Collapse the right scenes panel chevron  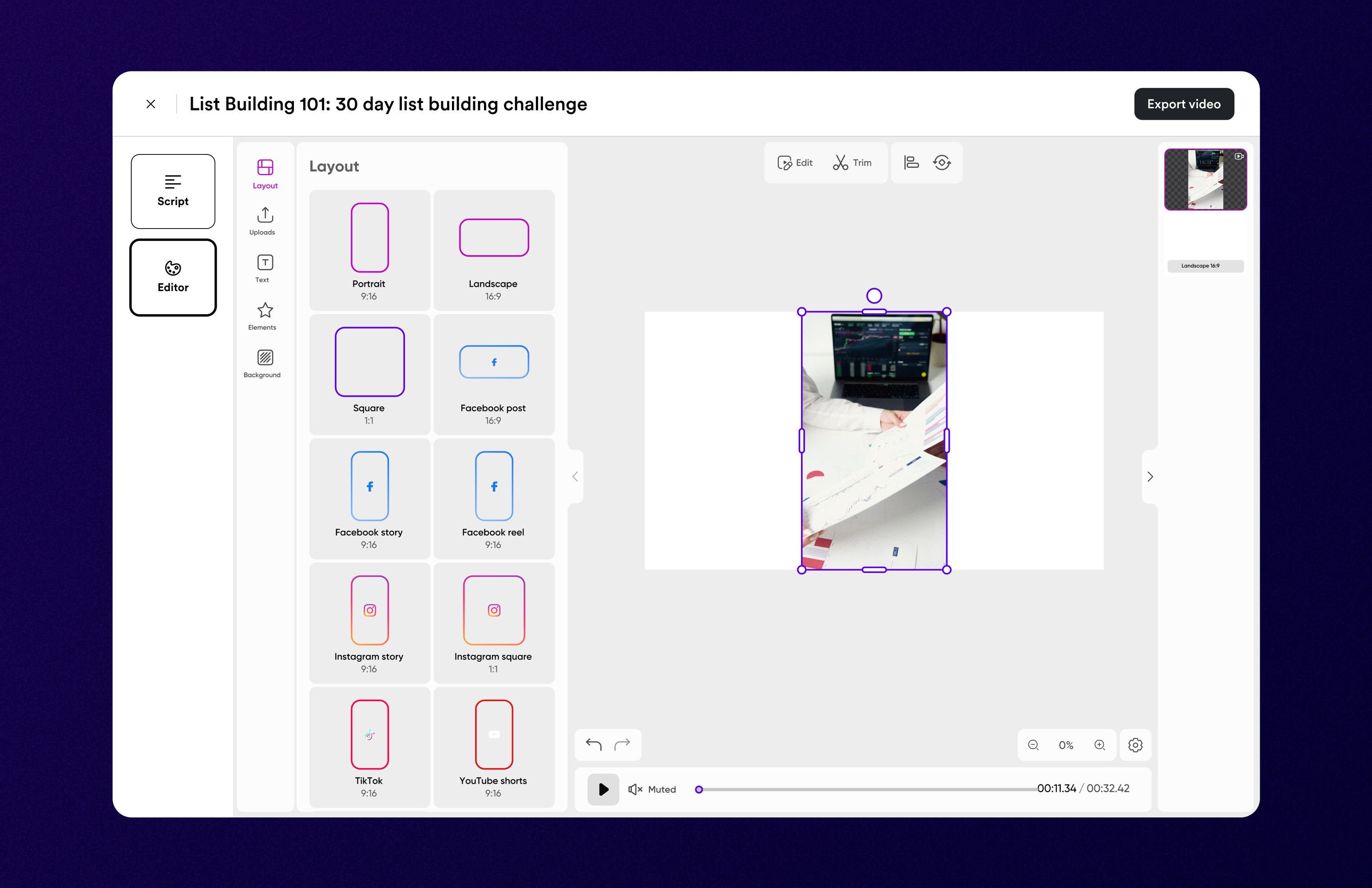click(1150, 477)
